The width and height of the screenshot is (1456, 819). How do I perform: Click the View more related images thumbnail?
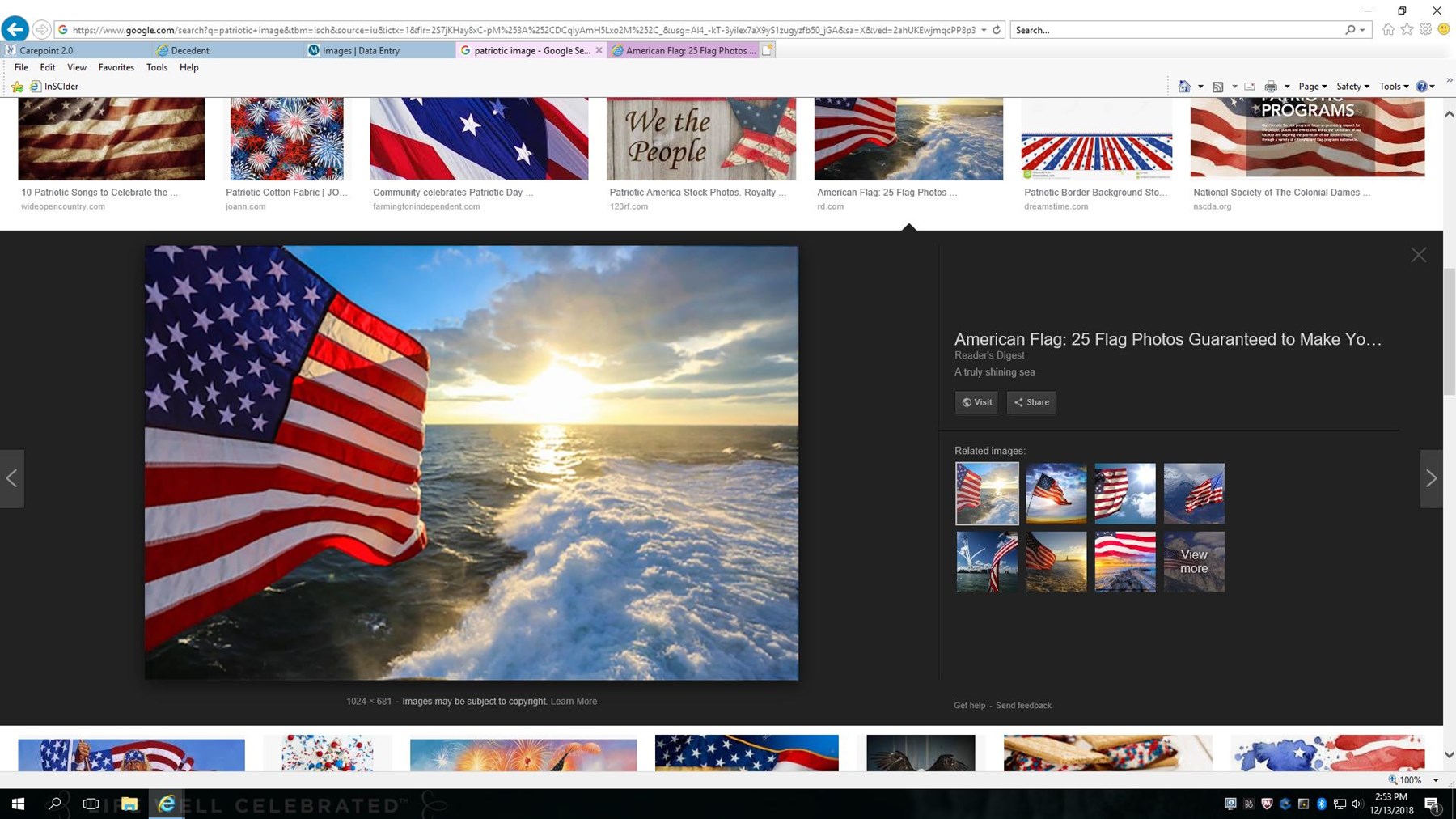1194,562
